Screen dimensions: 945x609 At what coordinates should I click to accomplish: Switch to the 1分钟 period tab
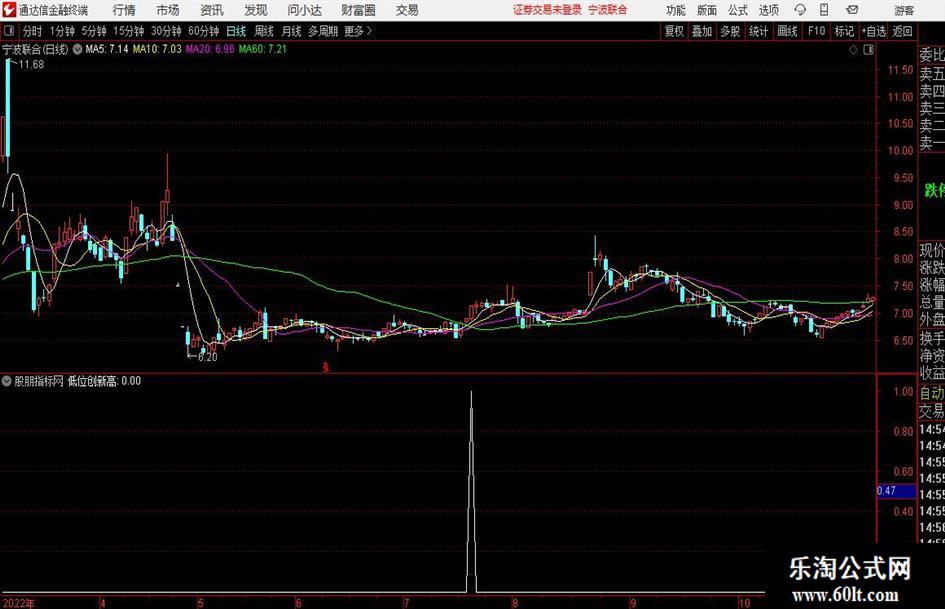62,31
